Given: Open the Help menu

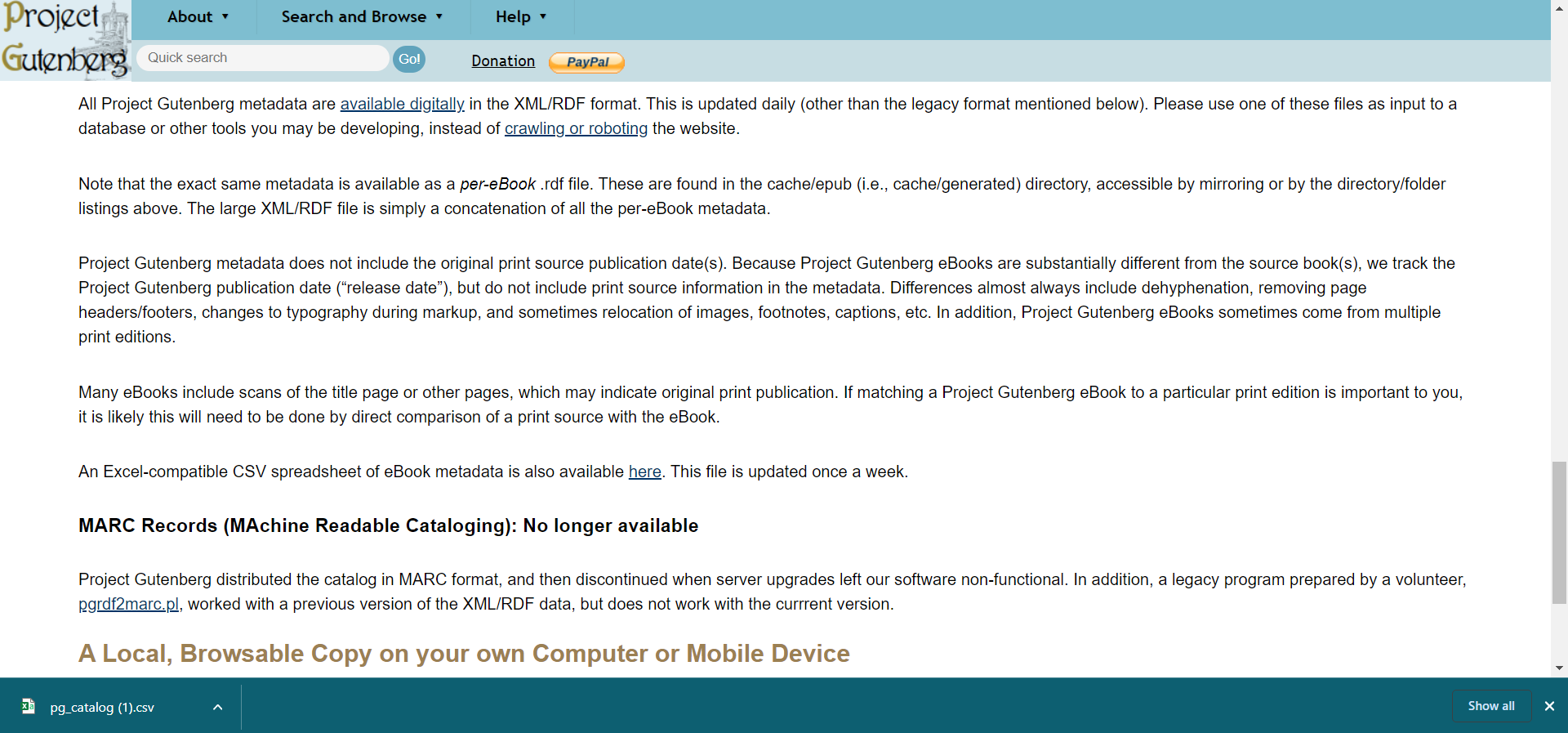Looking at the screenshot, I should (x=521, y=17).
